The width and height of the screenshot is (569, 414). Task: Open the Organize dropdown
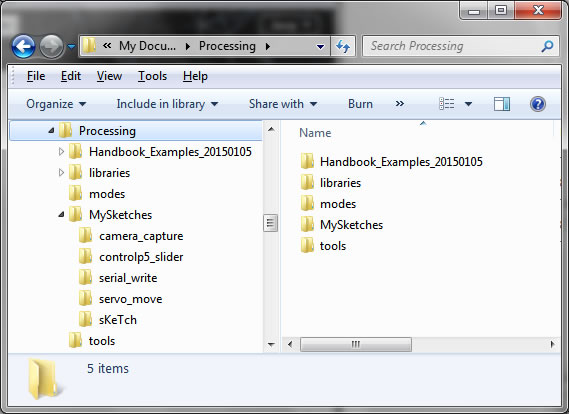56,104
